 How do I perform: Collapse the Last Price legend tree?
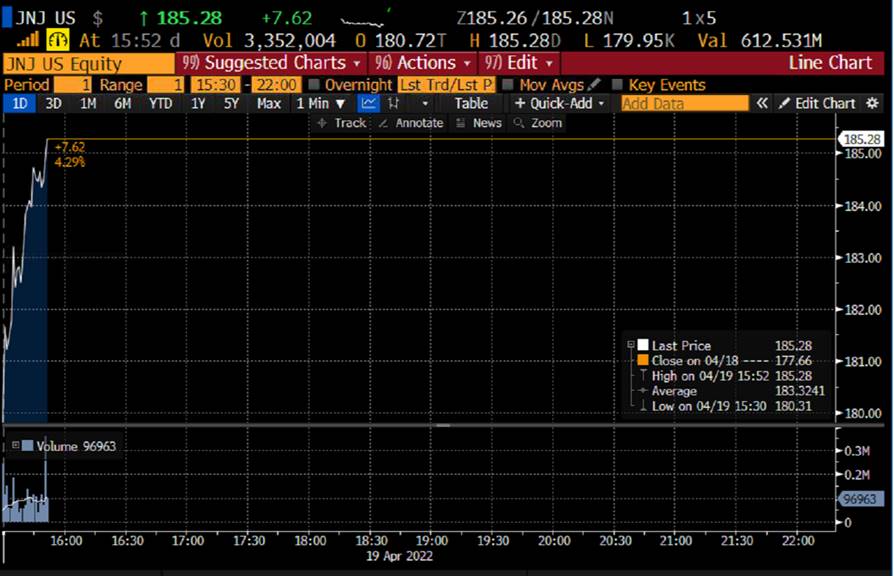tap(631, 344)
